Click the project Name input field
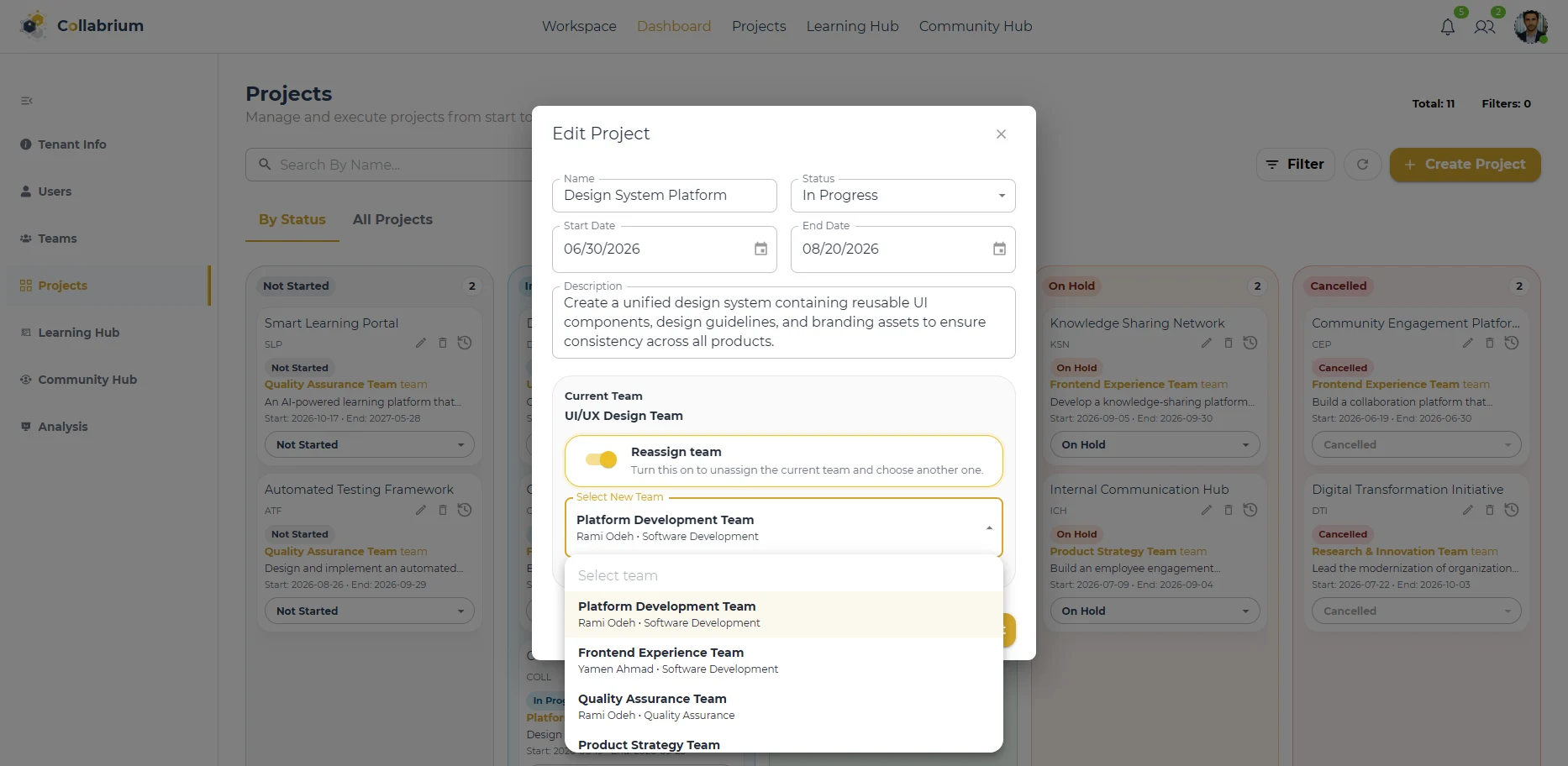Image resolution: width=1568 pixels, height=766 pixels. pos(665,196)
